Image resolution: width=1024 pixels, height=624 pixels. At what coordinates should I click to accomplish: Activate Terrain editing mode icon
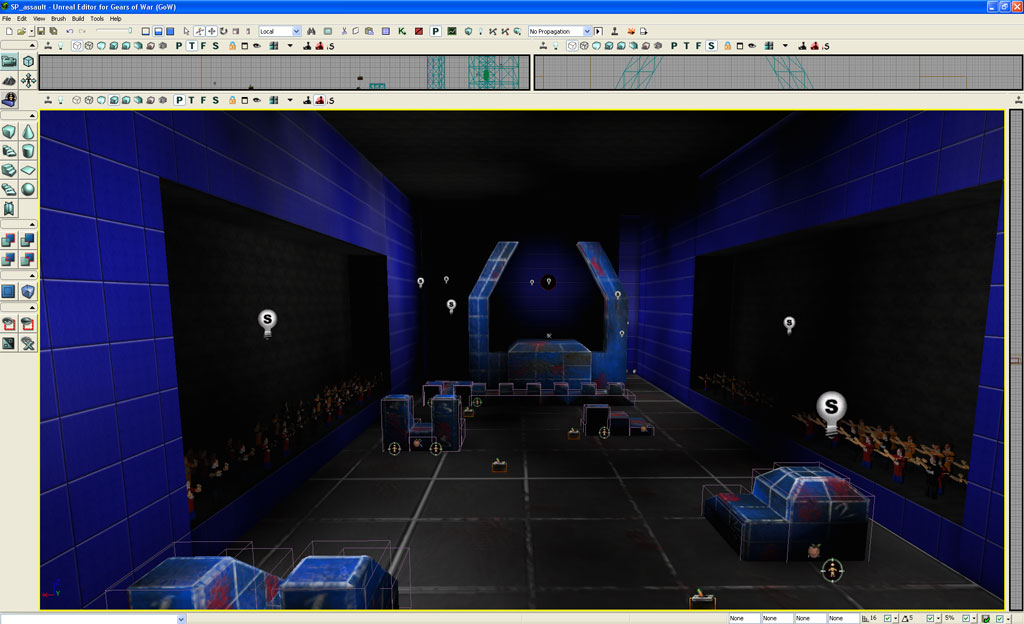[9, 80]
